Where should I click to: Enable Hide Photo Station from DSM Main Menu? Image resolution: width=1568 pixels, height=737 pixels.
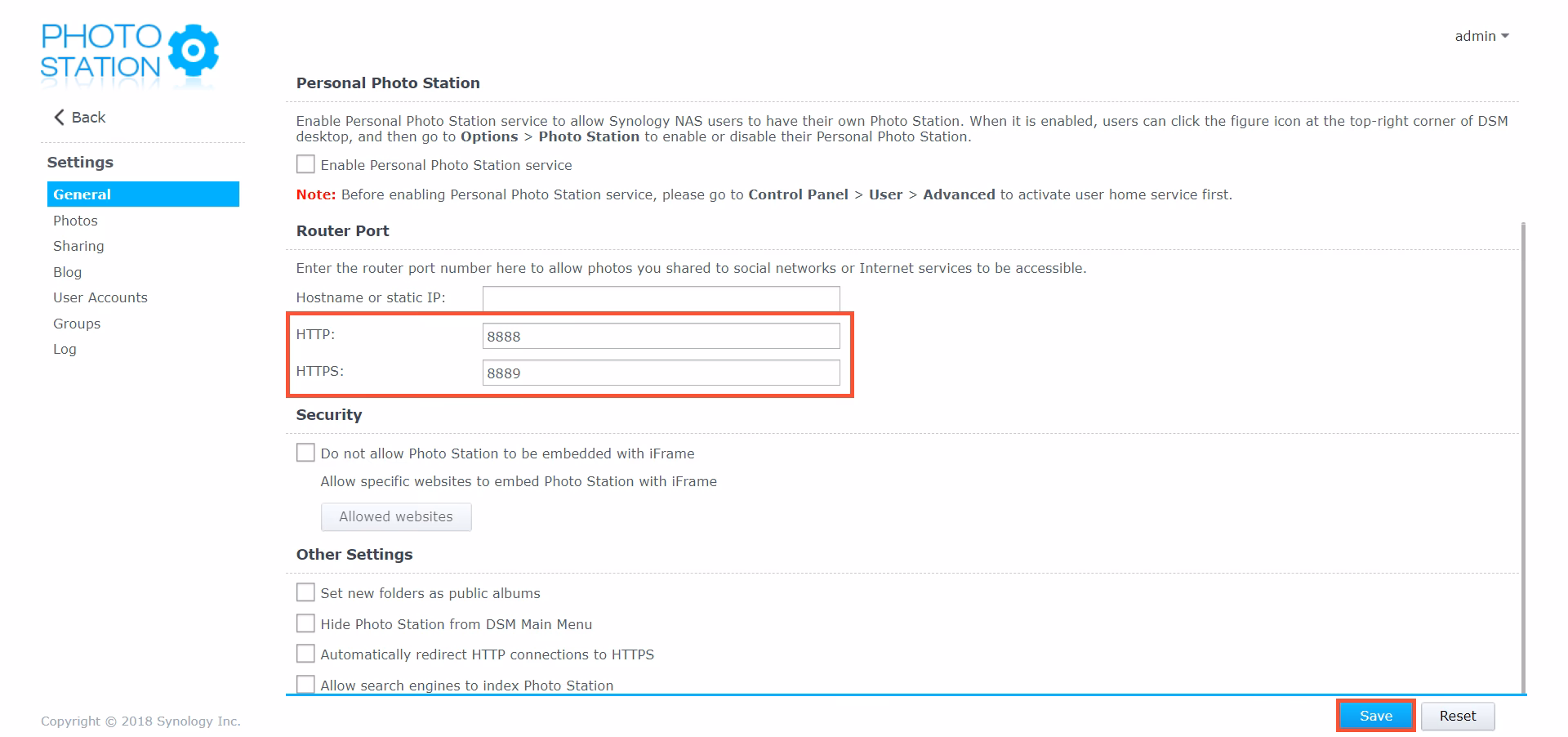[x=305, y=623]
